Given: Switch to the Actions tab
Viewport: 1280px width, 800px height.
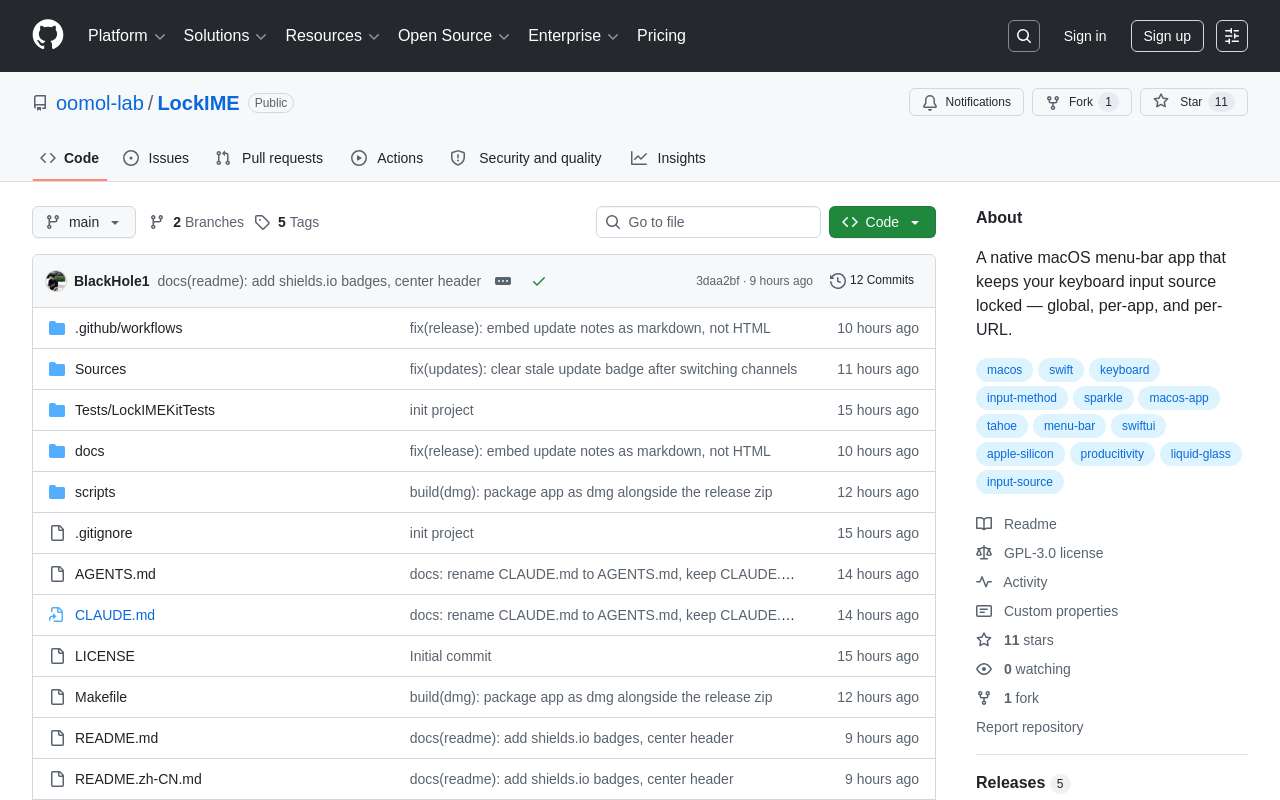Looking at the screenshot, I should coord(387,158).
